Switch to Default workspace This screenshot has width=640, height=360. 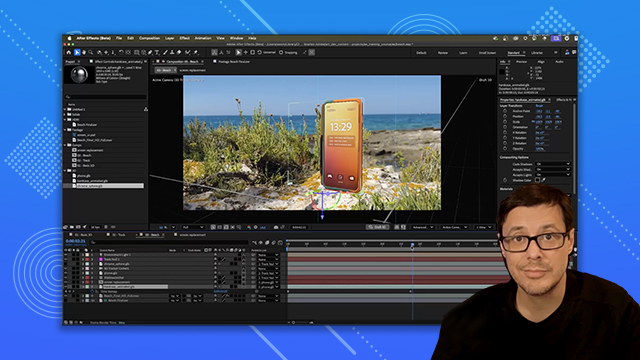[x=421, y=53]
